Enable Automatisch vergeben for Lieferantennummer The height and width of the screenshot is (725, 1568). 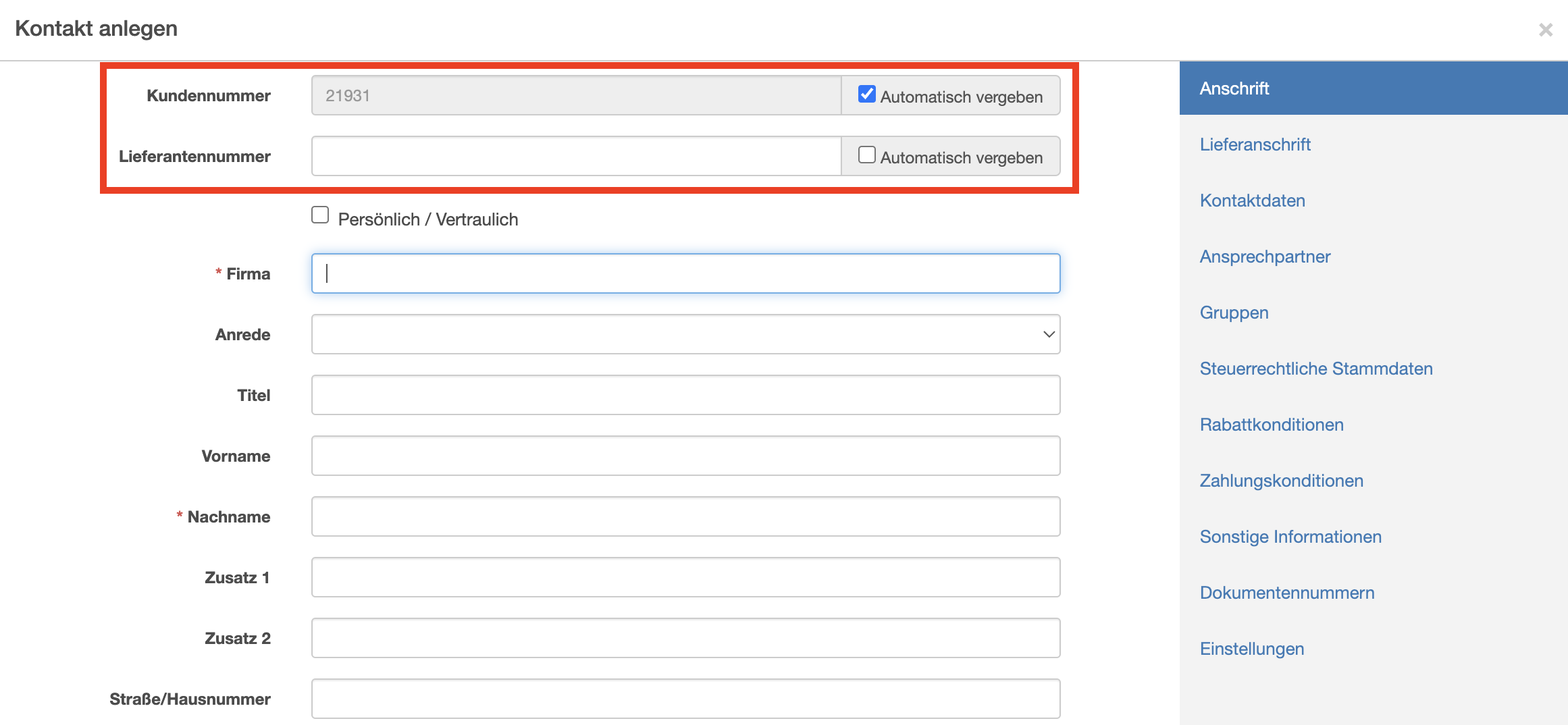click(866, 155)
